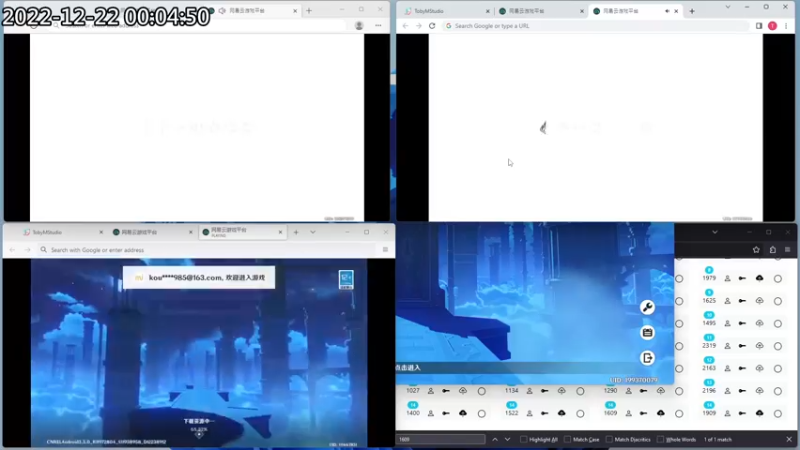Viewport: 800px width, 450px height.
Task: Mute the active tab's speaker in top-right Chrome
Action: (667, 11)
